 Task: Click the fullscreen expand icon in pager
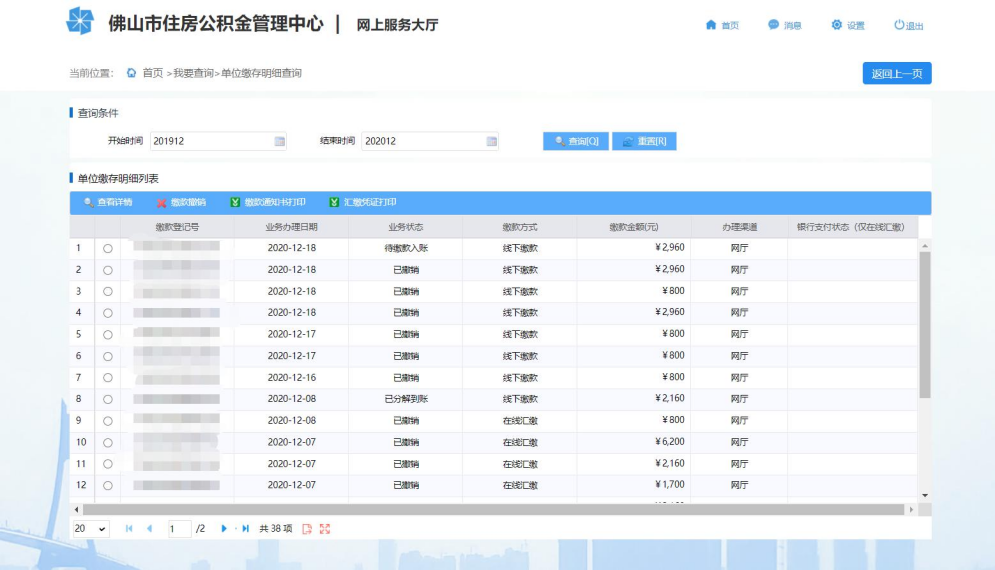pos(325,529)
